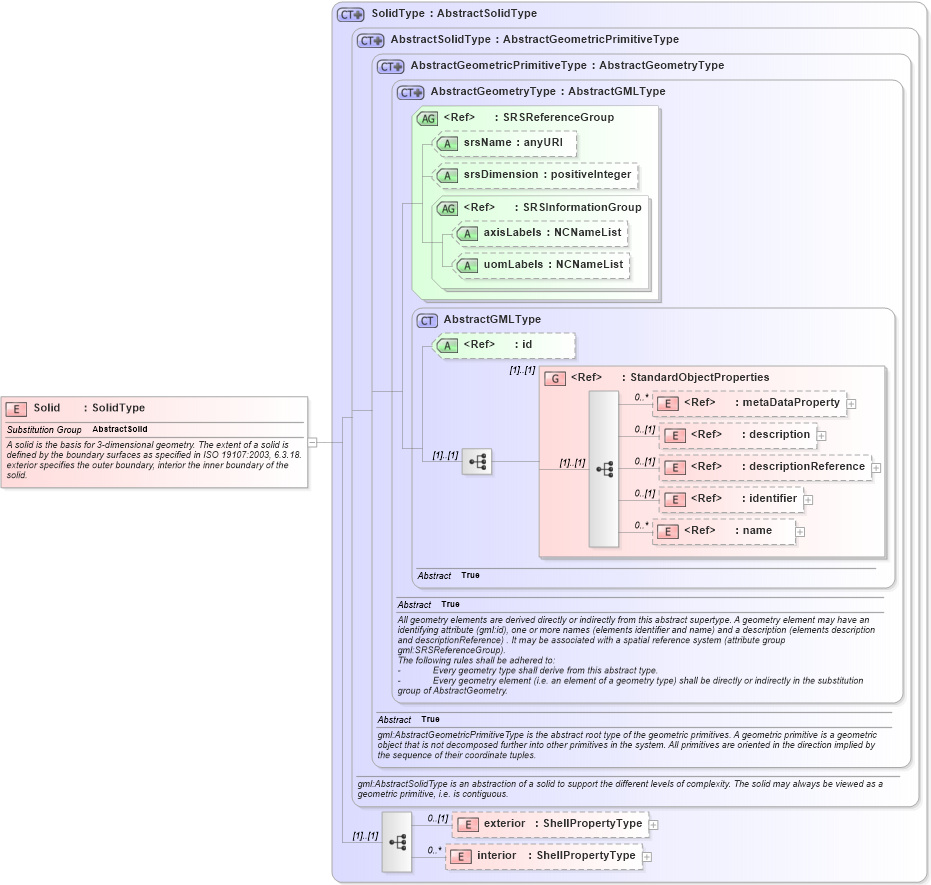This screenshot has height=885, width=931.
Task: Click Substitution Group AbstractSolid value
Action: [120, 429]
